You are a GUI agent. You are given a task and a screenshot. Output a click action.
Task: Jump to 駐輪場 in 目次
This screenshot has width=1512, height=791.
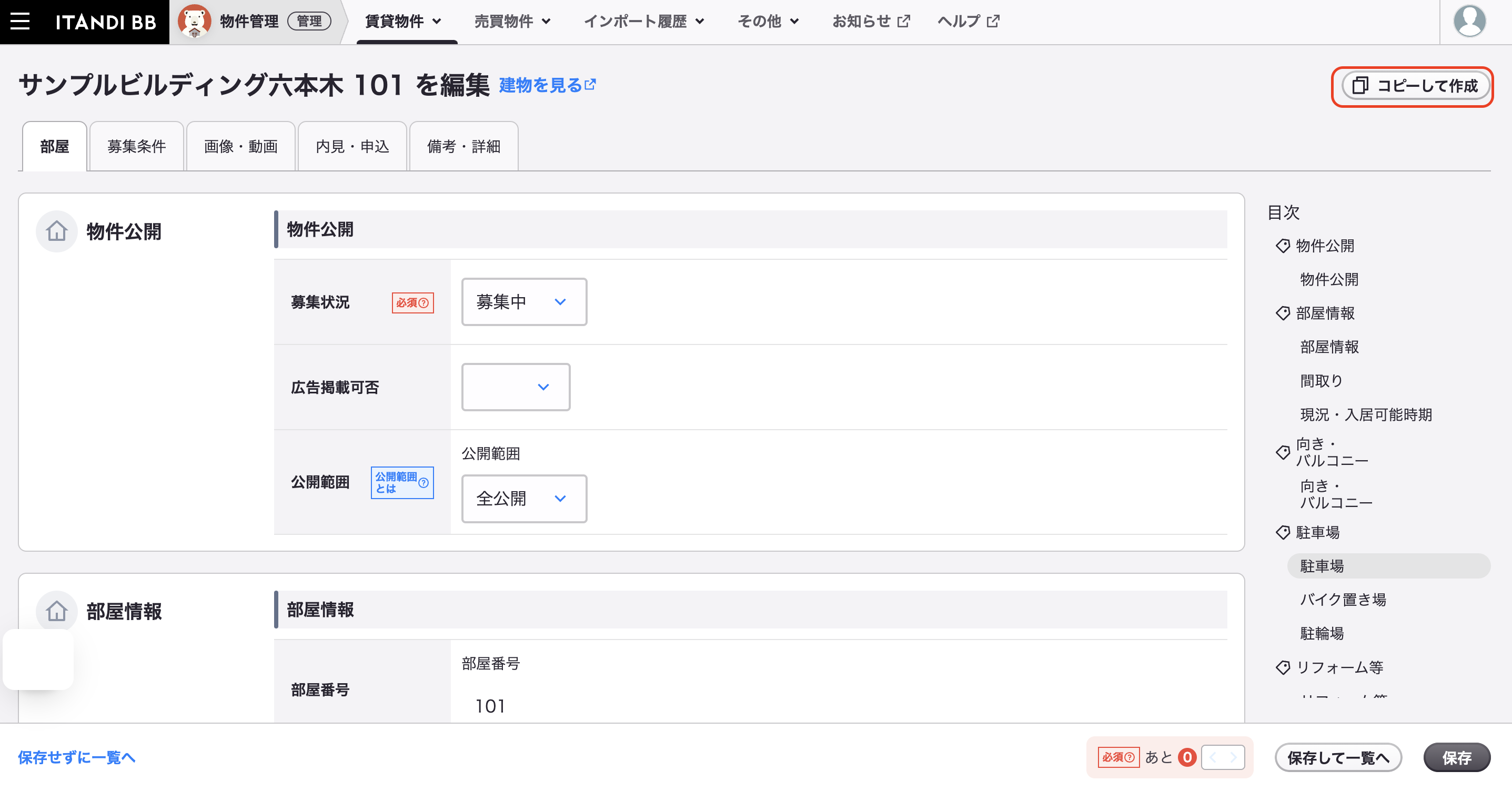pos(1322,633)
